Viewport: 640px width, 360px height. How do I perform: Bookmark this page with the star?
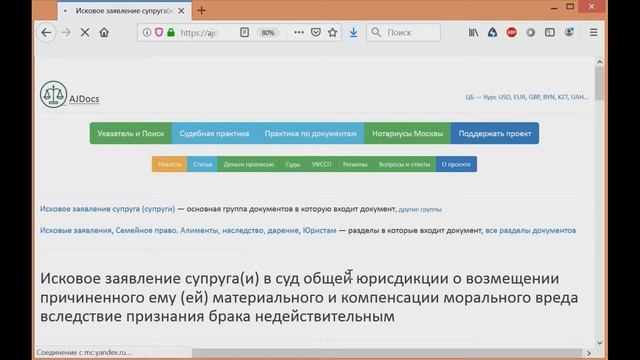[x=333, y=32]
